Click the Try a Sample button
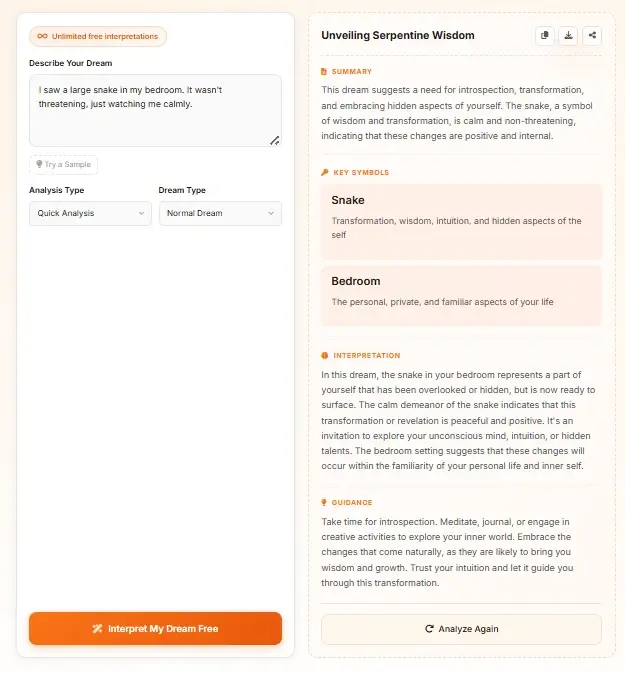The image size is (625, 673). (64, 164)
